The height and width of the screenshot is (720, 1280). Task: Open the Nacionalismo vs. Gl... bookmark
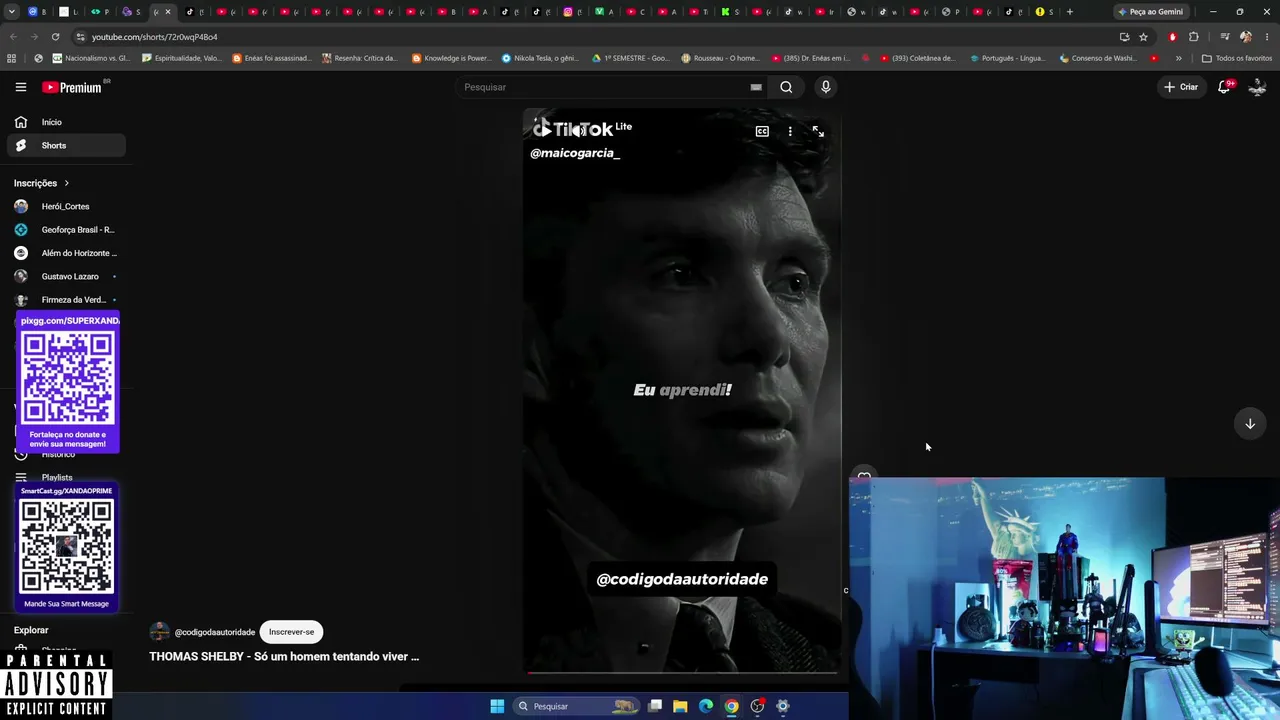pos(90,58)
